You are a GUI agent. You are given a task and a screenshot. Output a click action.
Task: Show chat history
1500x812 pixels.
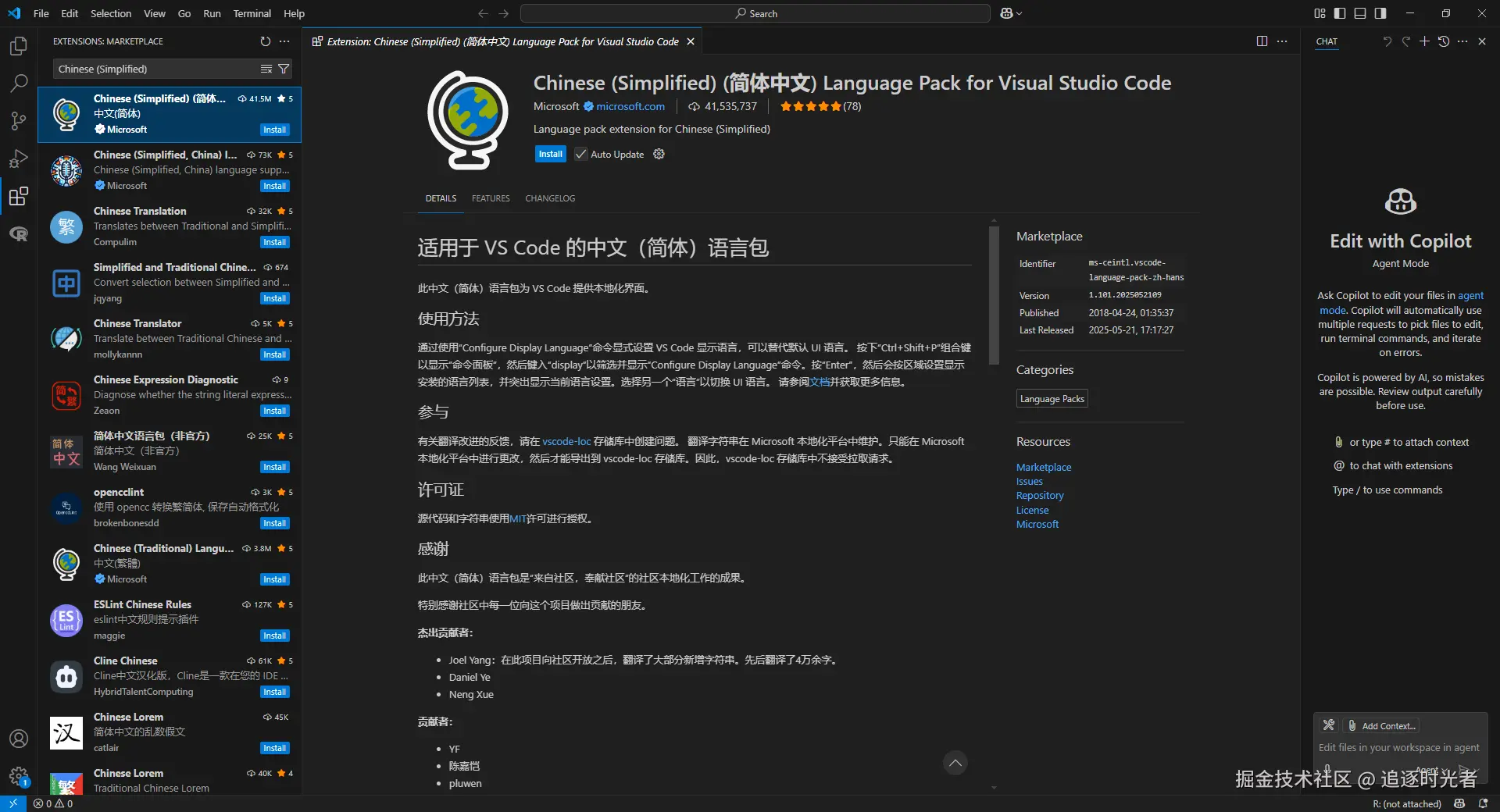[x=1444, y=41]
